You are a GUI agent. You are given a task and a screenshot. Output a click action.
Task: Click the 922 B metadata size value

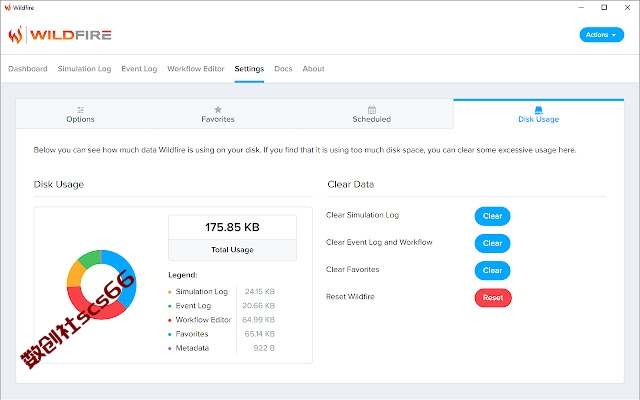(264, 348)
